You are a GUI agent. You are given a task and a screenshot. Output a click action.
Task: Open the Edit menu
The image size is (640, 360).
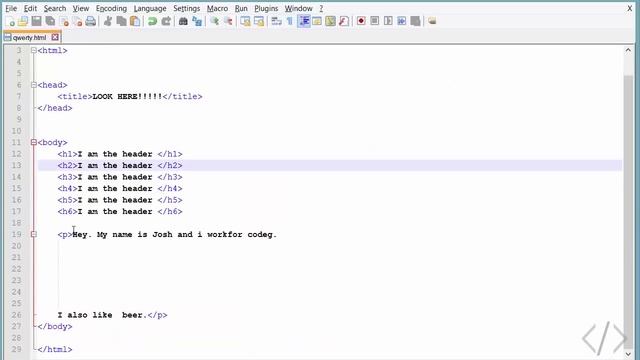[30, 8]
